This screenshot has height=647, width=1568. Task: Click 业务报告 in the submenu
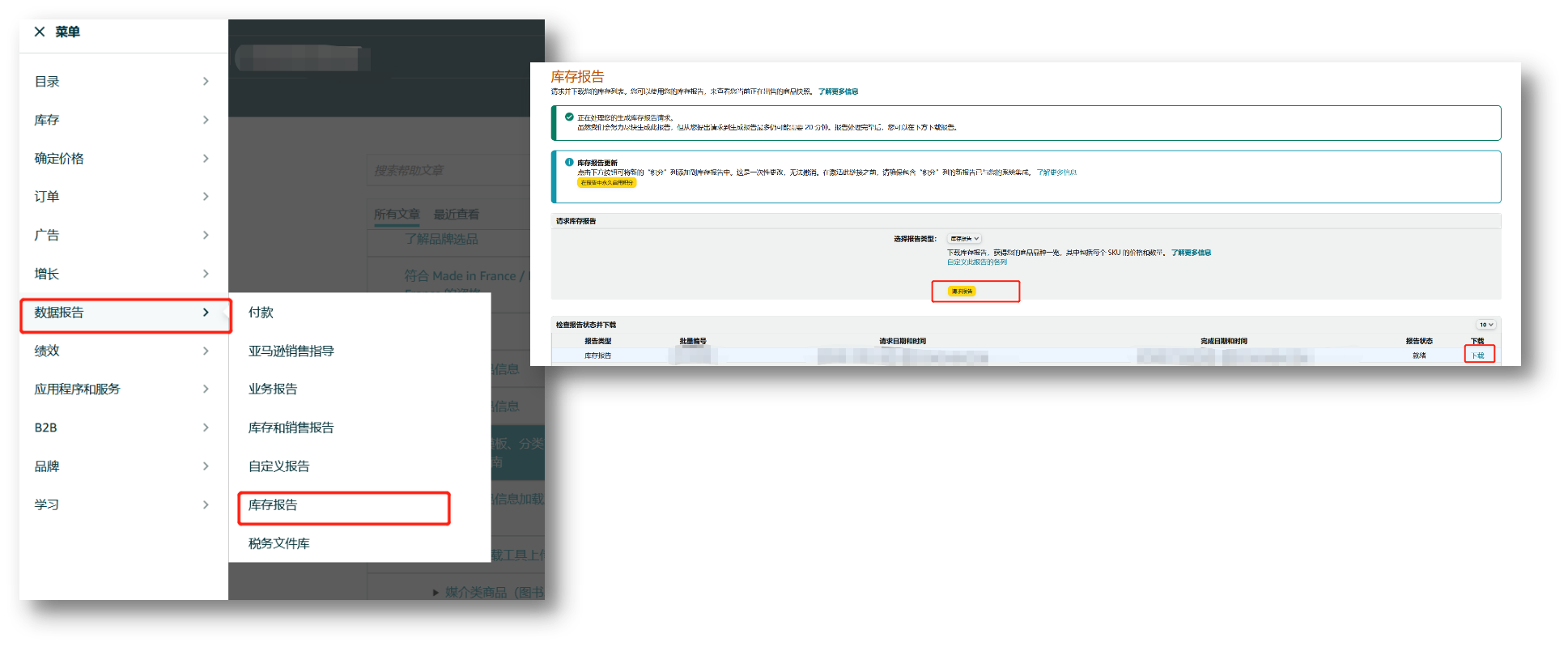(273, 389)
